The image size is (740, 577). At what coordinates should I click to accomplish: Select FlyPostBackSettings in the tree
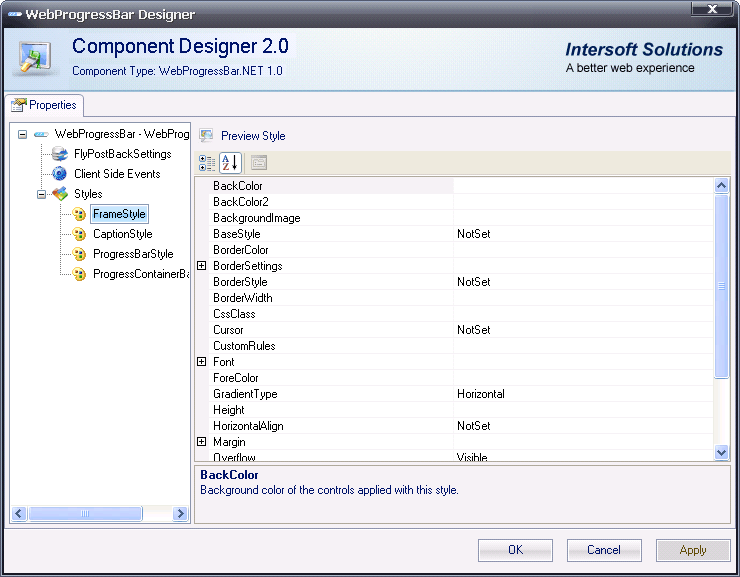(123, 154)
